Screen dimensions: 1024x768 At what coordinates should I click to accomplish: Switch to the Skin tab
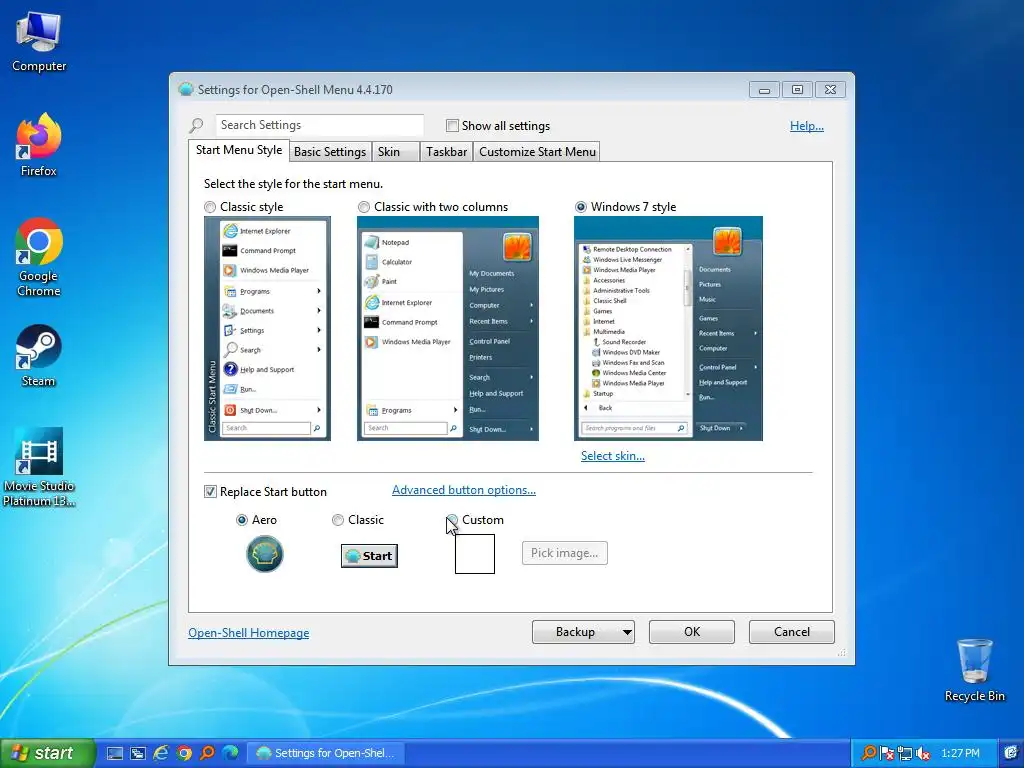point(395,152)
